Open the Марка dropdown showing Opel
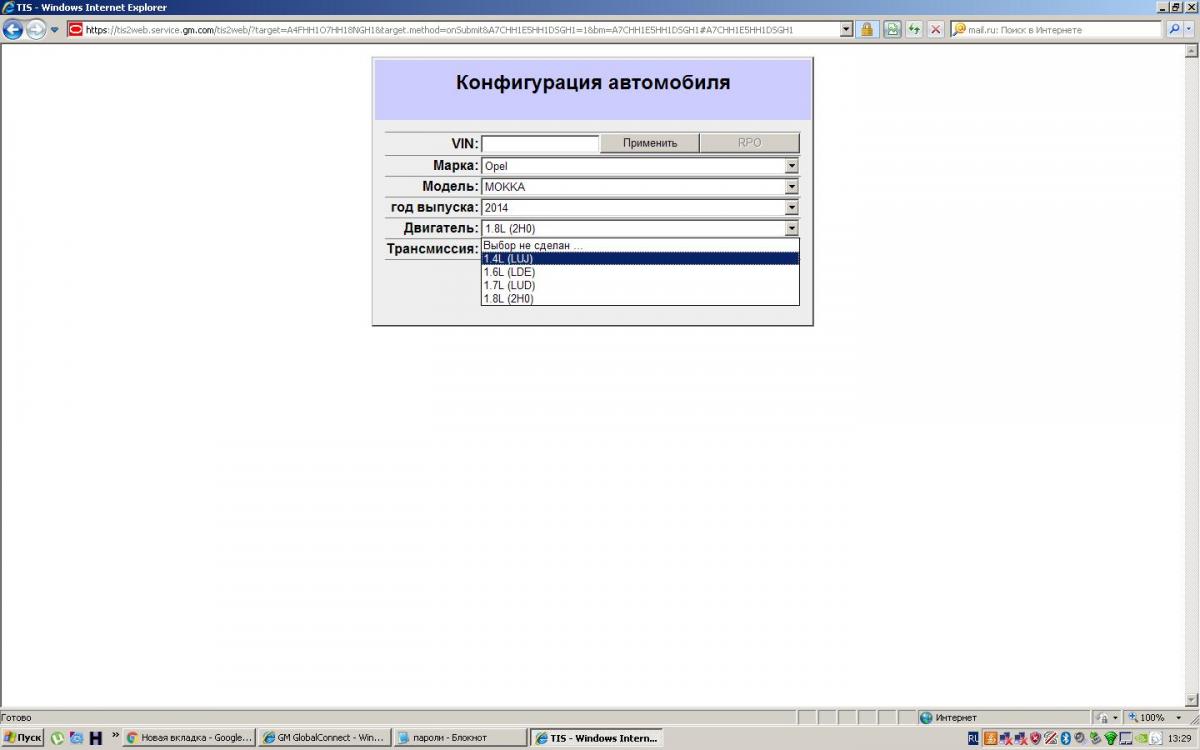 (640, 166)
